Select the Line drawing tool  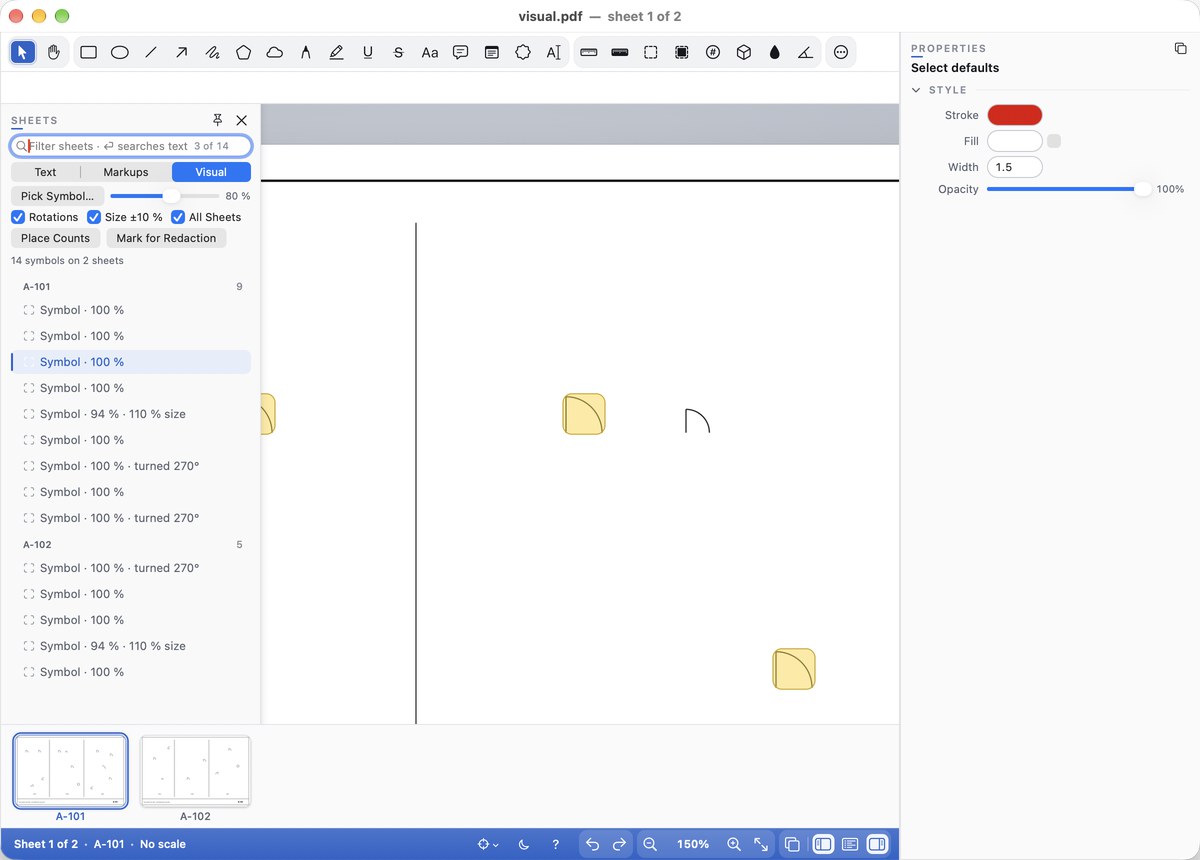pyautogui.click(x=150, y=53)
